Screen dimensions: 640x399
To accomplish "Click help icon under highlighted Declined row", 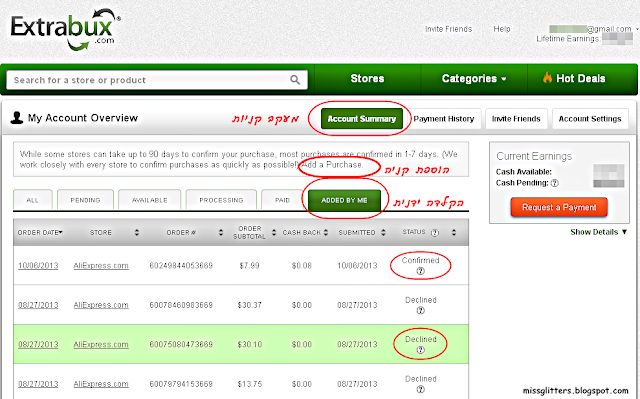I will (420, 350).
